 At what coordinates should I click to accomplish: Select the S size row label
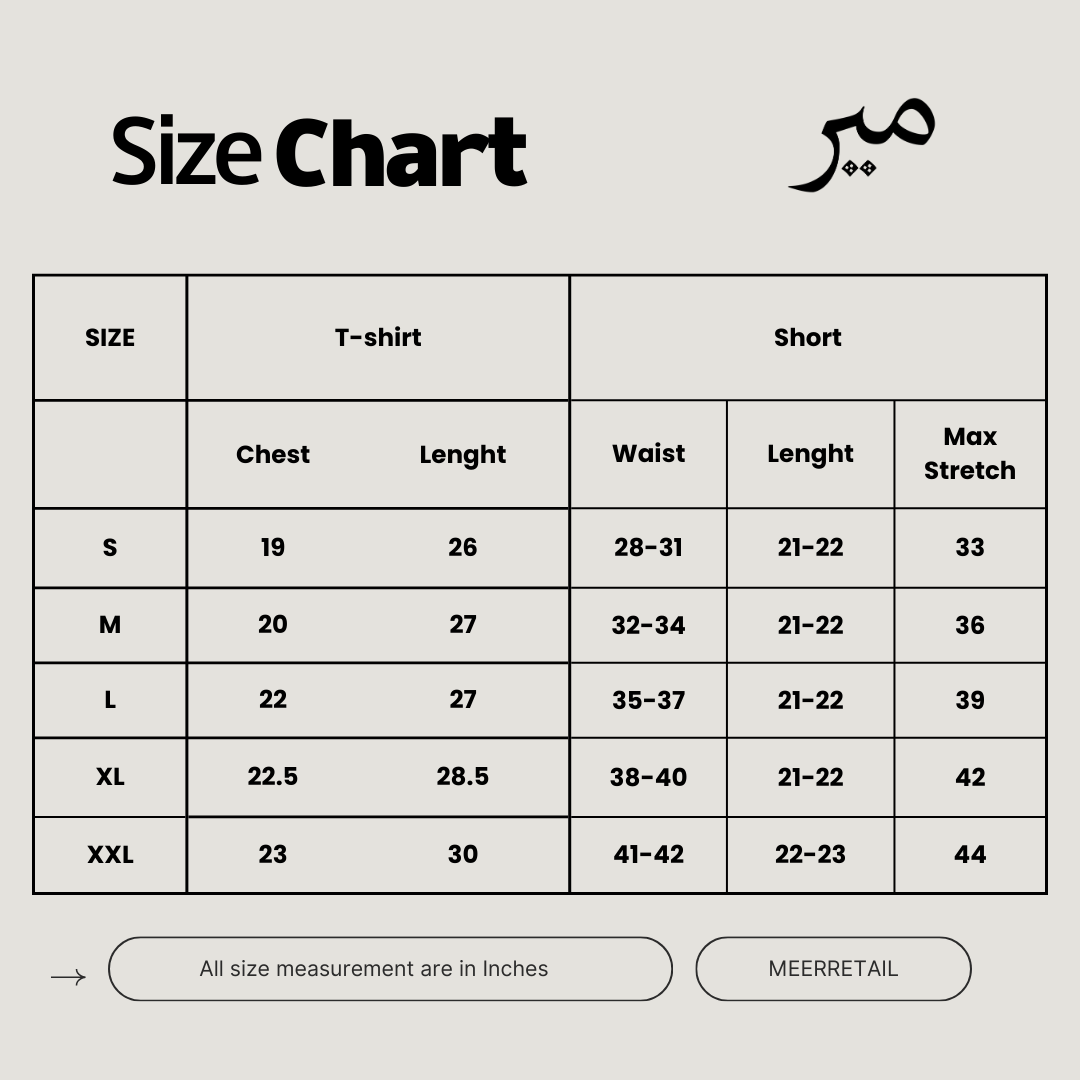[x=110, y=547]
